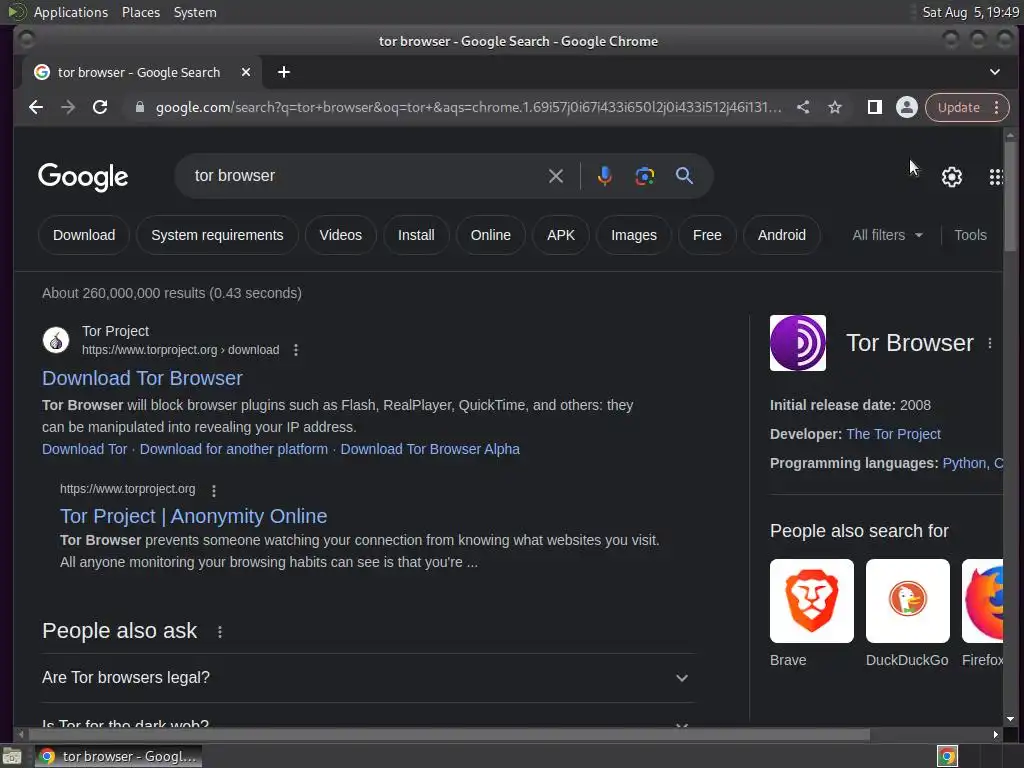Open options for torproject.org download result

(296, 350)
